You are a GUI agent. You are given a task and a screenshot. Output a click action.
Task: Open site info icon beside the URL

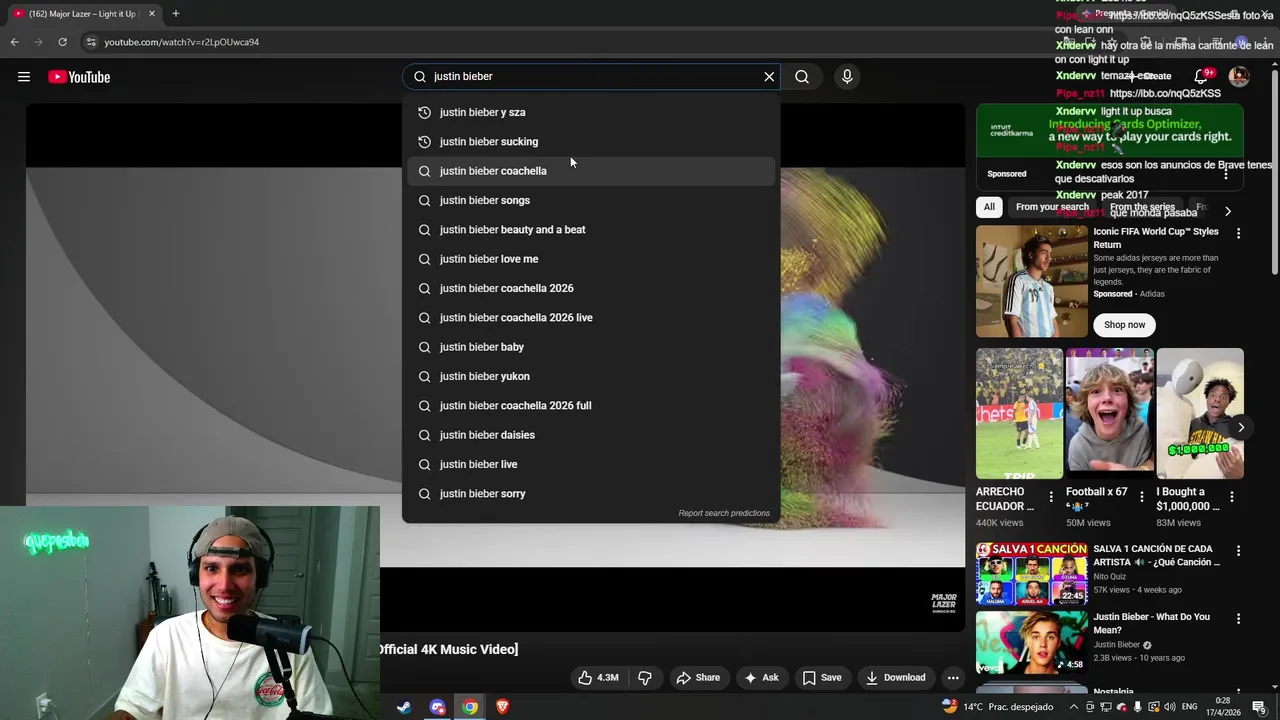pyautogui.click(x=91, y=42)
